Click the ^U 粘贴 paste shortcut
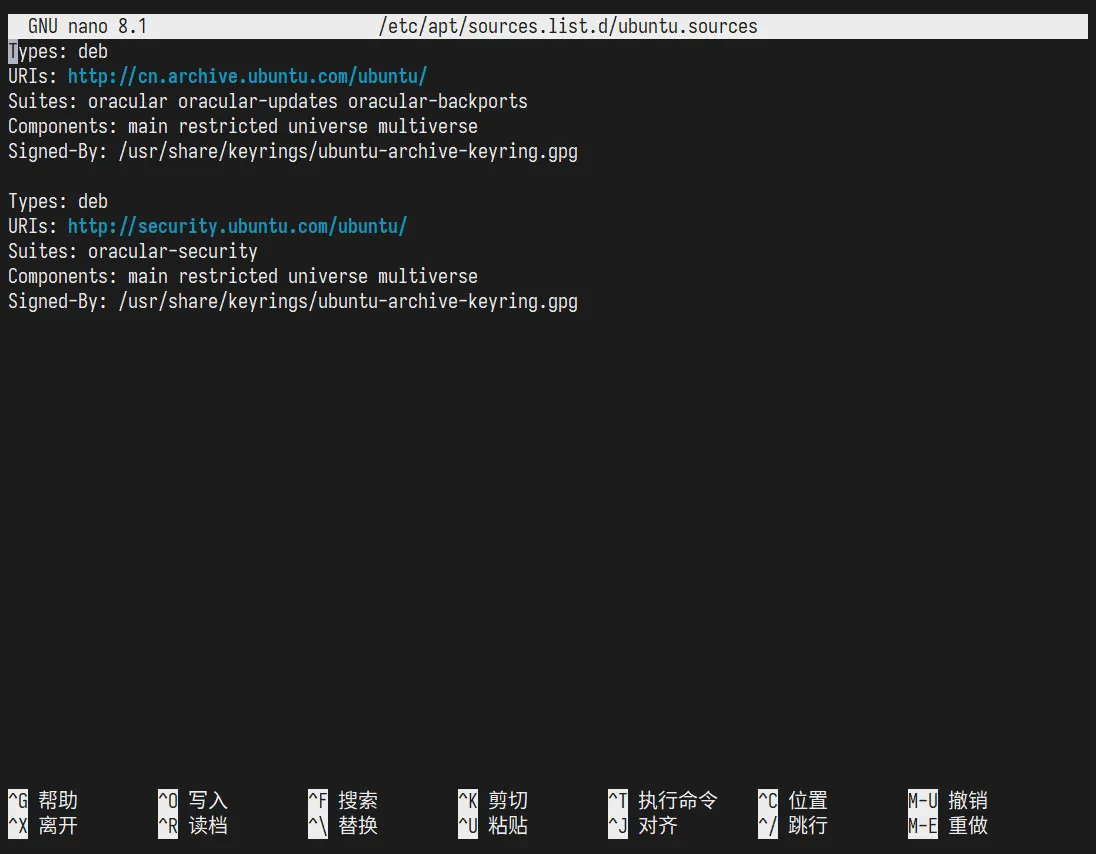 click(493, 826)
